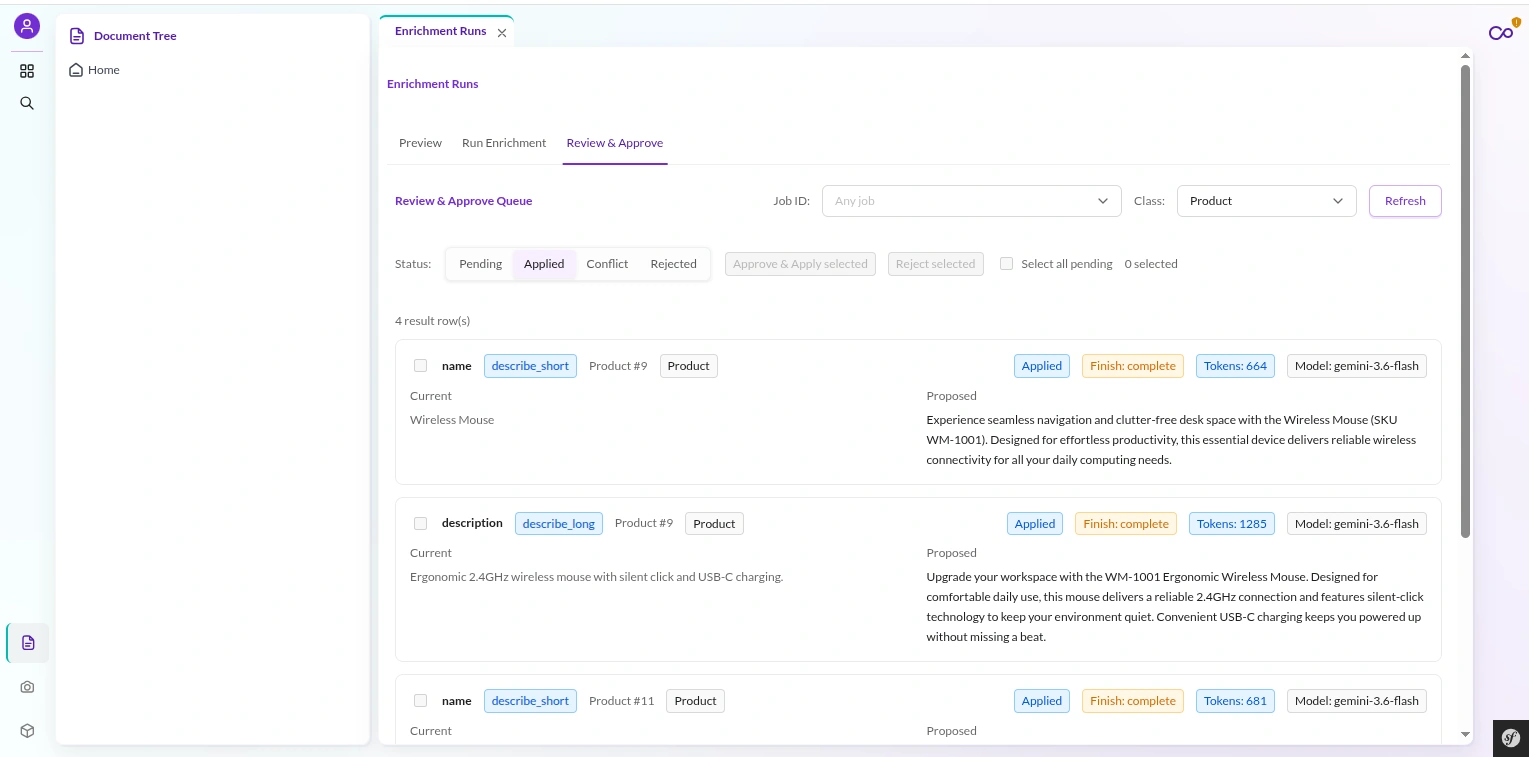Click Applied badge on Tokens: 664 row
The image size is (1529, 757).
pyautogui.click(x=1042, y=366)
